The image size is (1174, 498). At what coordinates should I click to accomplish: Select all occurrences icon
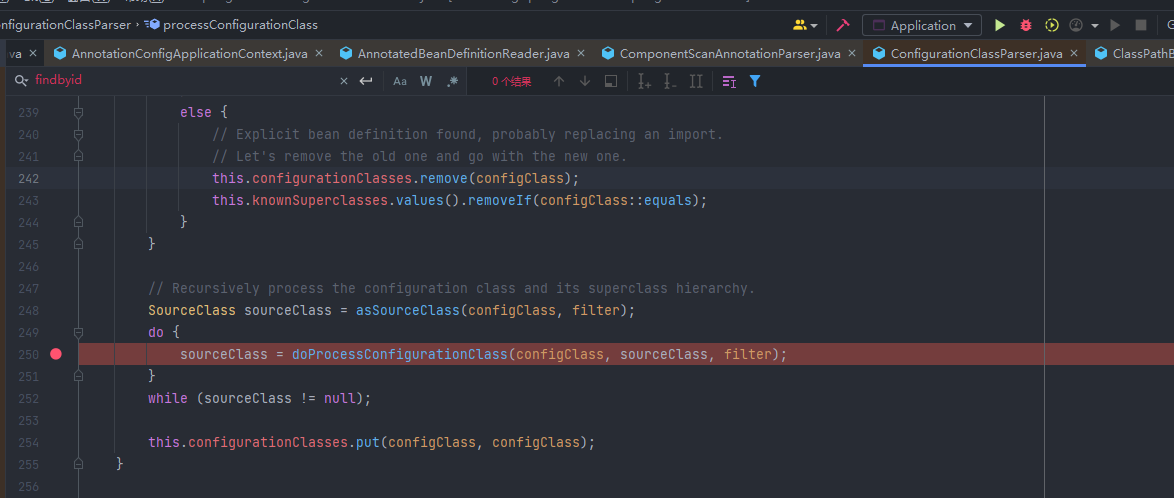[696, 81]
